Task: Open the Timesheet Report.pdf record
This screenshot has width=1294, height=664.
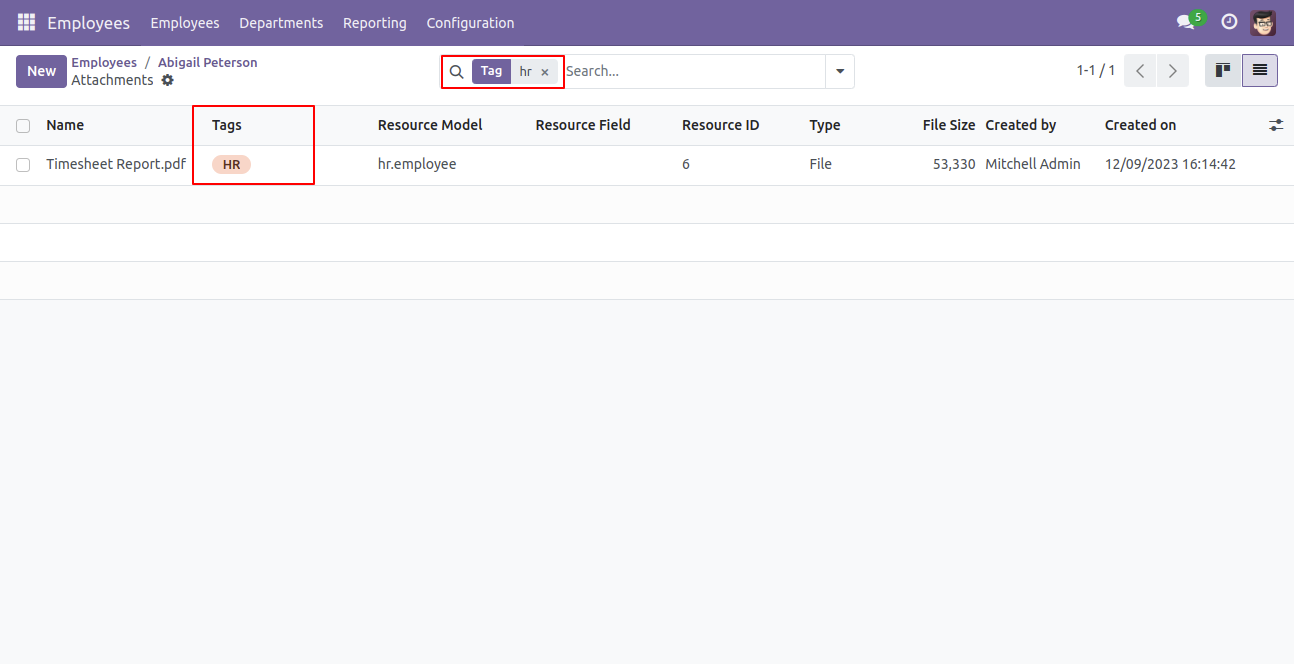Action: click(x=116, y=164)
